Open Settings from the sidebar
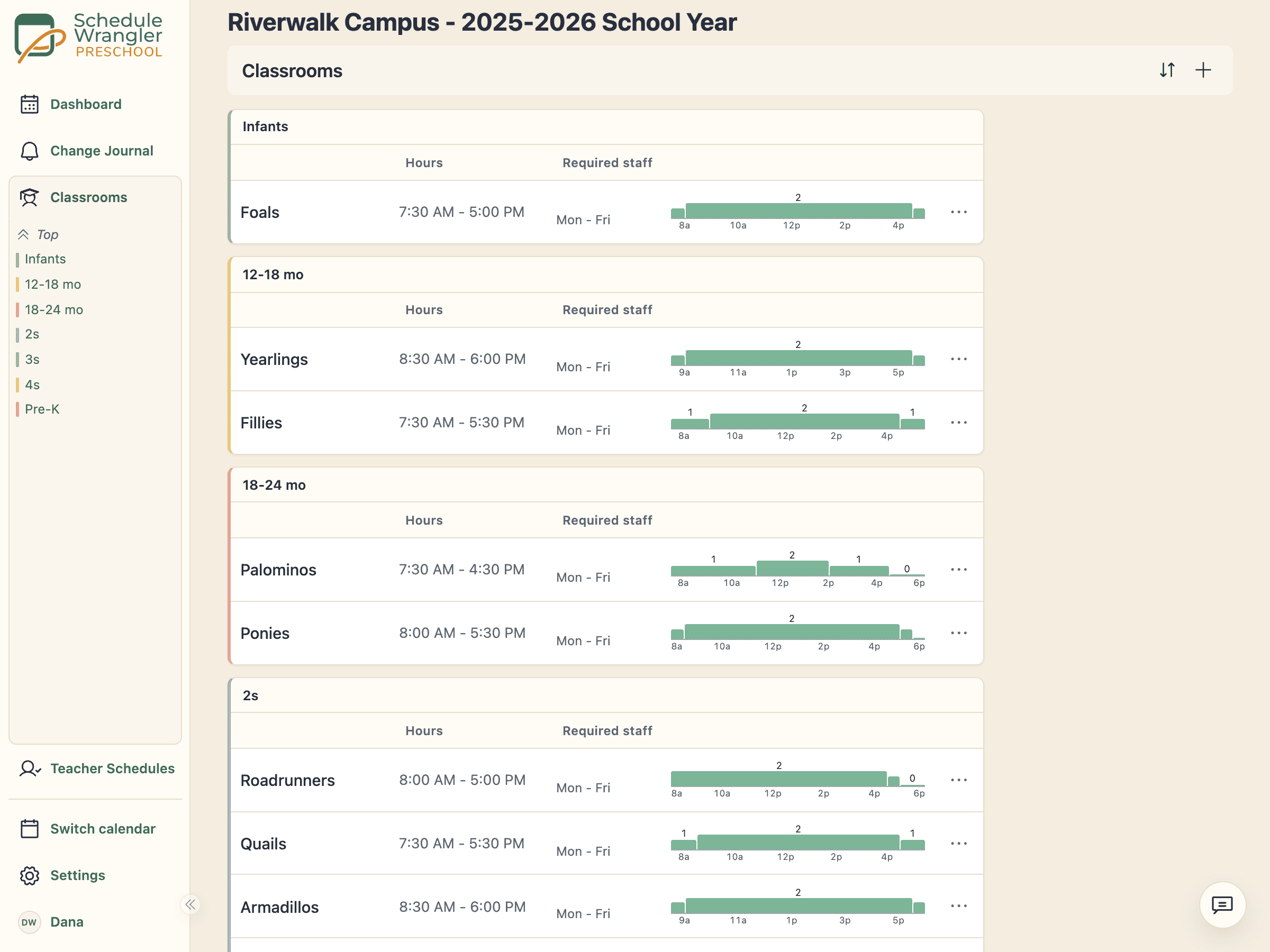Image resolution: width=1270 pixels, height=952 pixels. coord(77,875)
